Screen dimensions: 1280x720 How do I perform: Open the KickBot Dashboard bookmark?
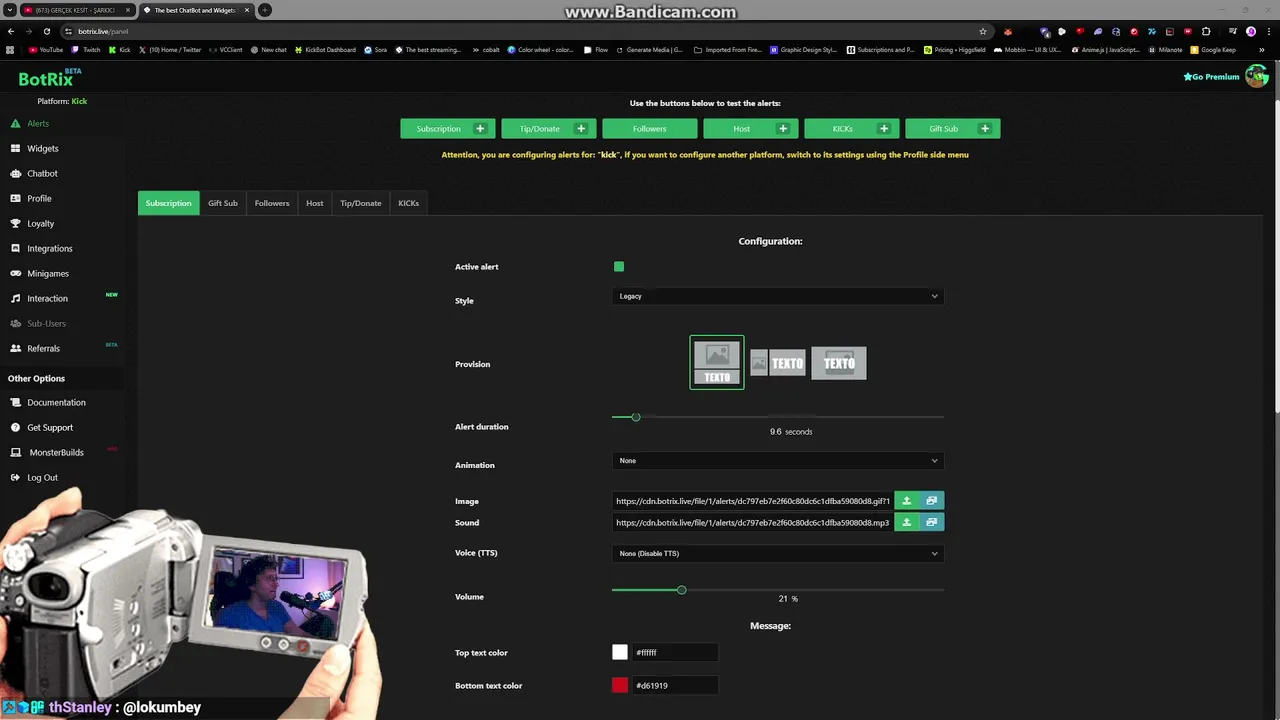coord(326,49)
